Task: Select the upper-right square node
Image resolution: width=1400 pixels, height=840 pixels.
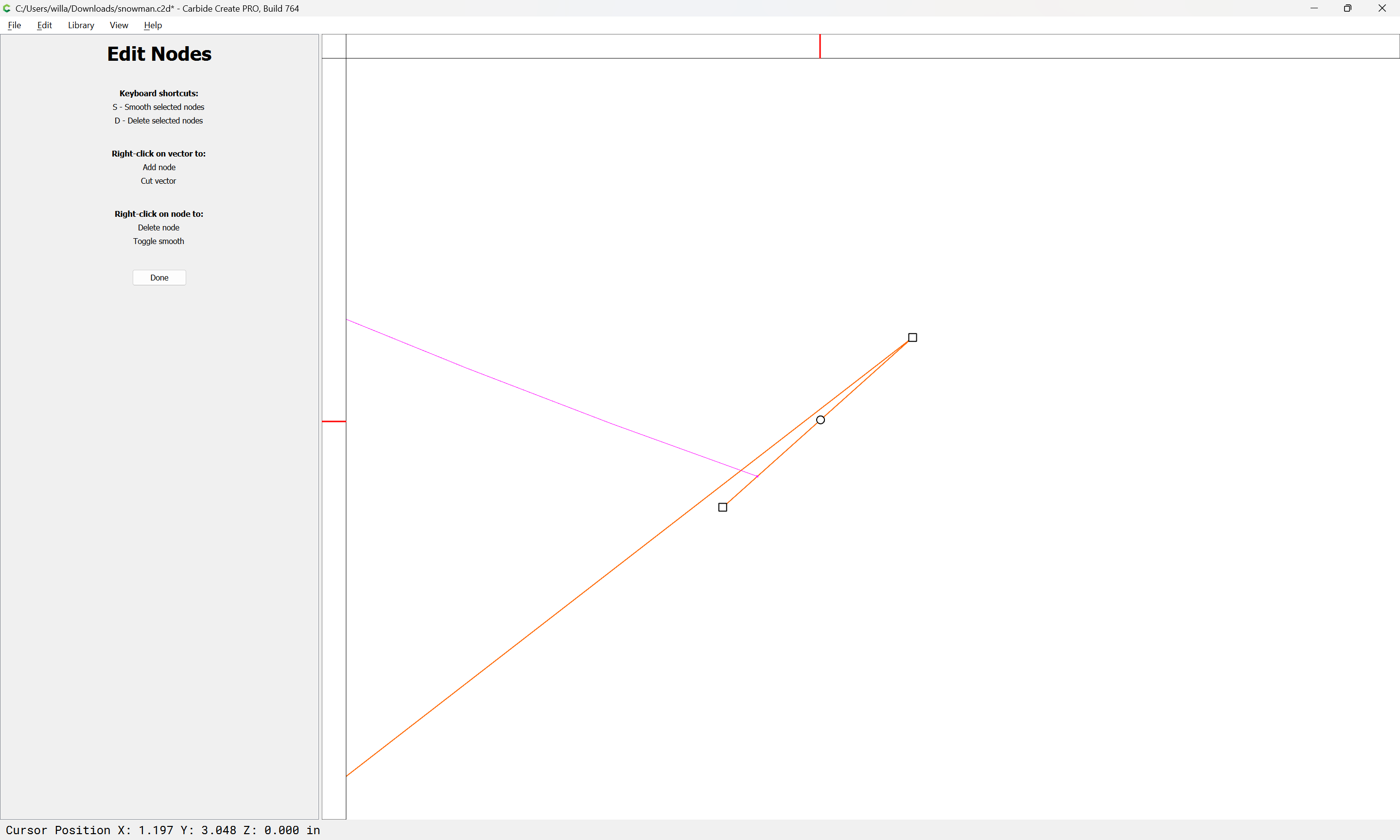Action: pyautogui.click(x=912, y=337)
